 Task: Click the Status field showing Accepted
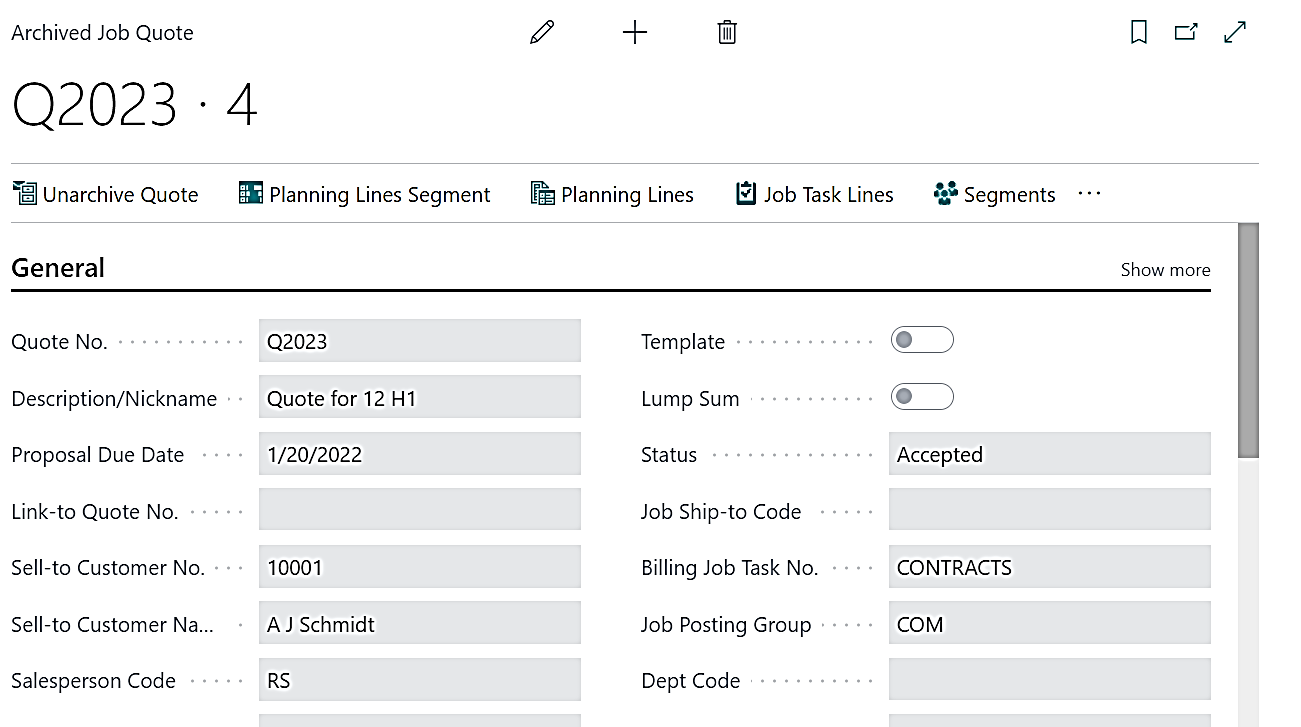tap(1048, 455)
